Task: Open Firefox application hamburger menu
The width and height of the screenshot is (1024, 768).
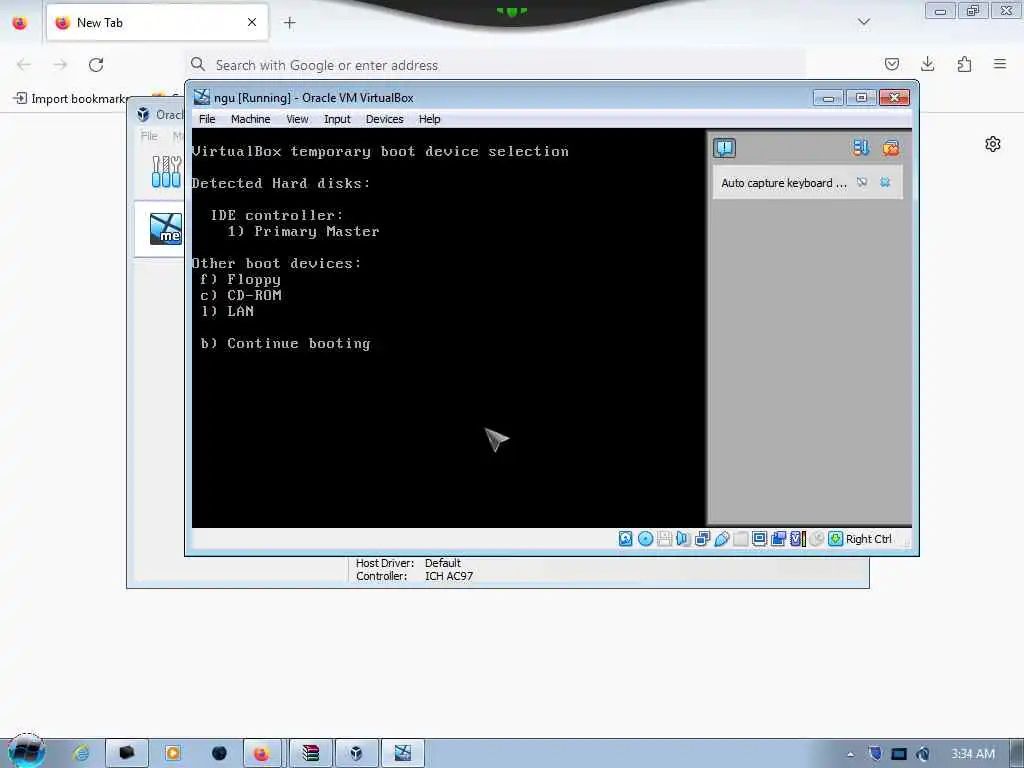Action: 1000,64
